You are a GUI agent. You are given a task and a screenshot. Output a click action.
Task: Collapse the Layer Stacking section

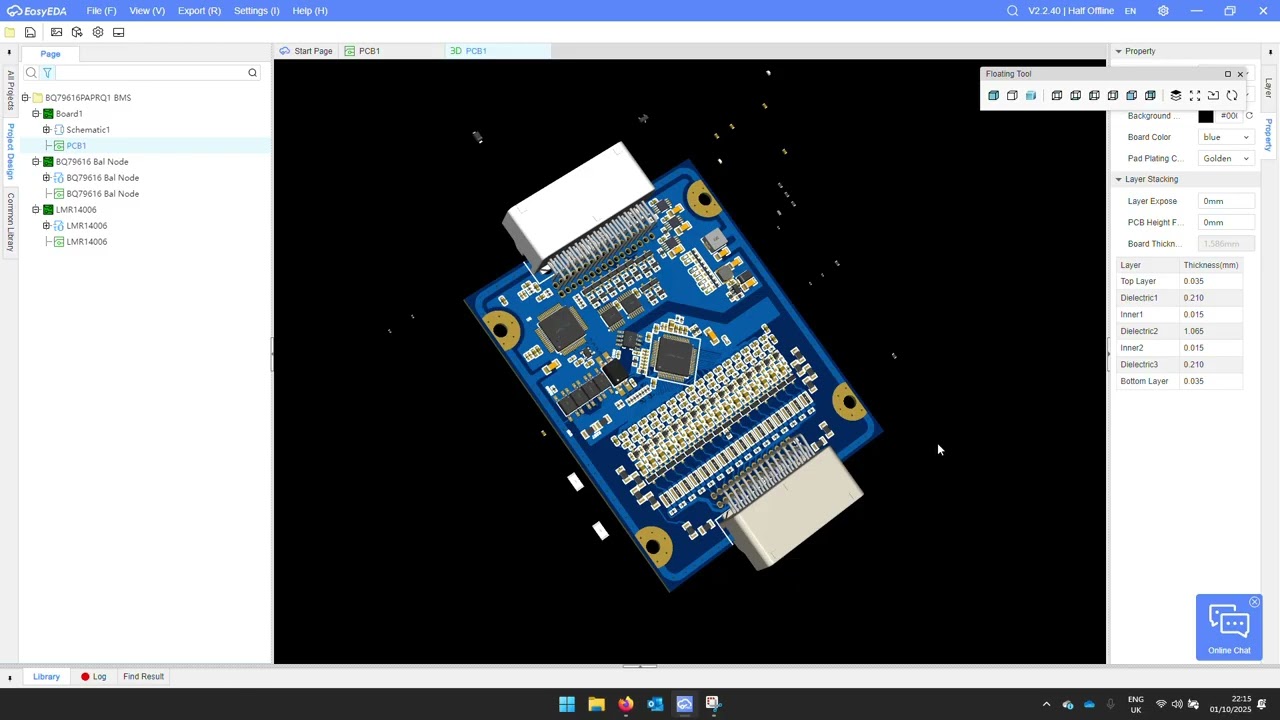pos(1119,179)
